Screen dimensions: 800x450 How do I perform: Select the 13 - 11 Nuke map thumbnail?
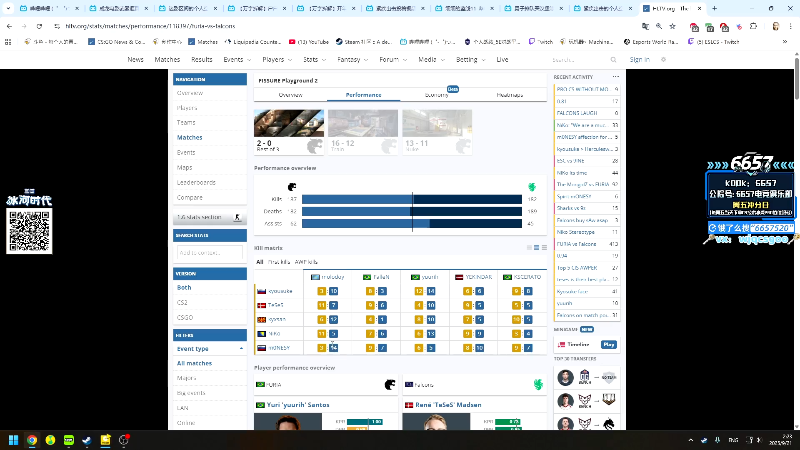437,132
